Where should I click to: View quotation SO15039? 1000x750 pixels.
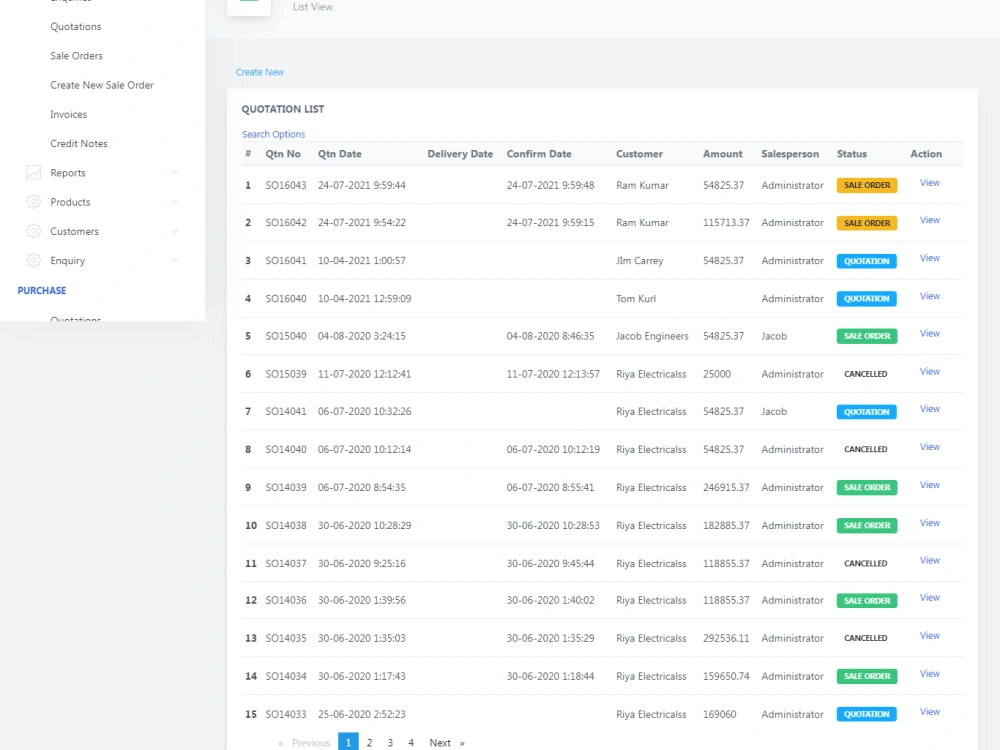click(x=929, y=372)
